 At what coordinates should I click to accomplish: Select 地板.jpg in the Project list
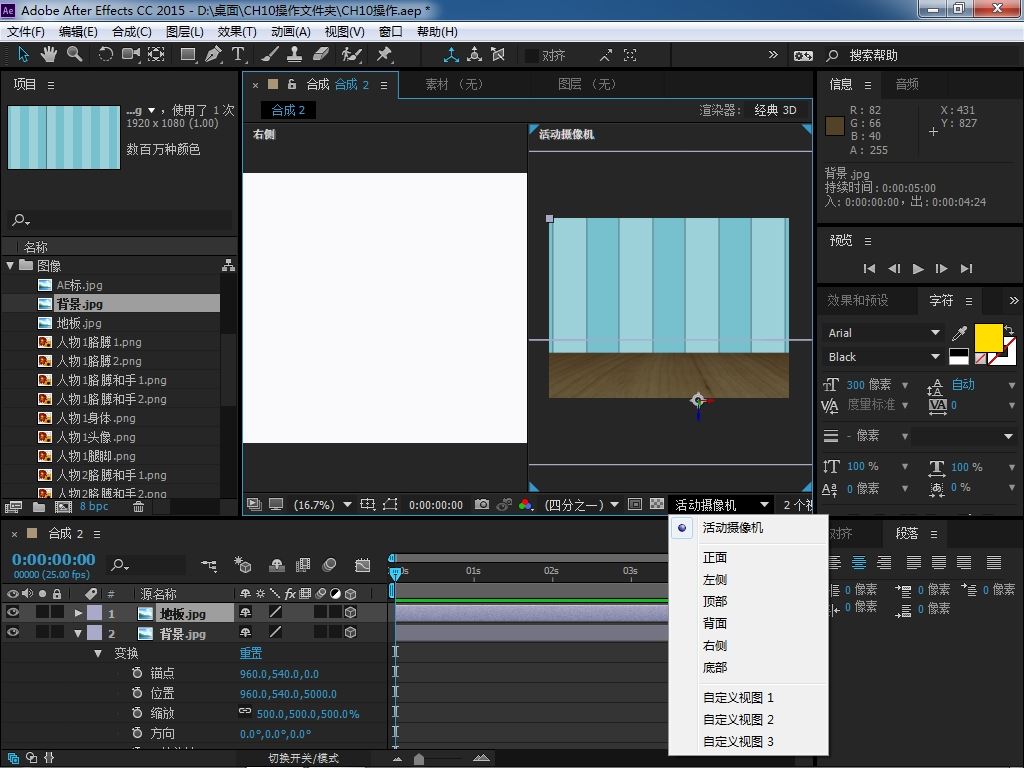tap(78, 323)
